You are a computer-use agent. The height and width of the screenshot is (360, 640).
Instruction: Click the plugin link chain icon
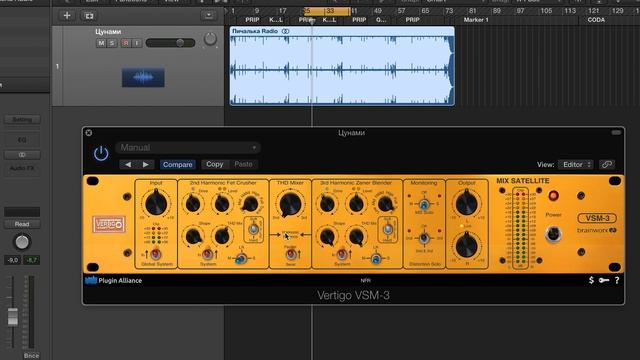[x=607, y=164]
